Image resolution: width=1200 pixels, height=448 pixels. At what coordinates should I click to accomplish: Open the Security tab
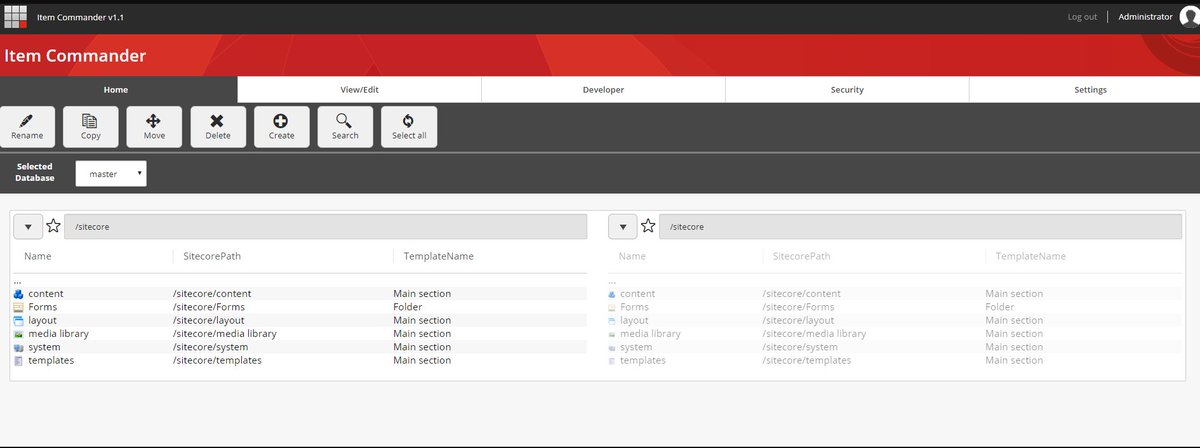(x=847, y=89)
